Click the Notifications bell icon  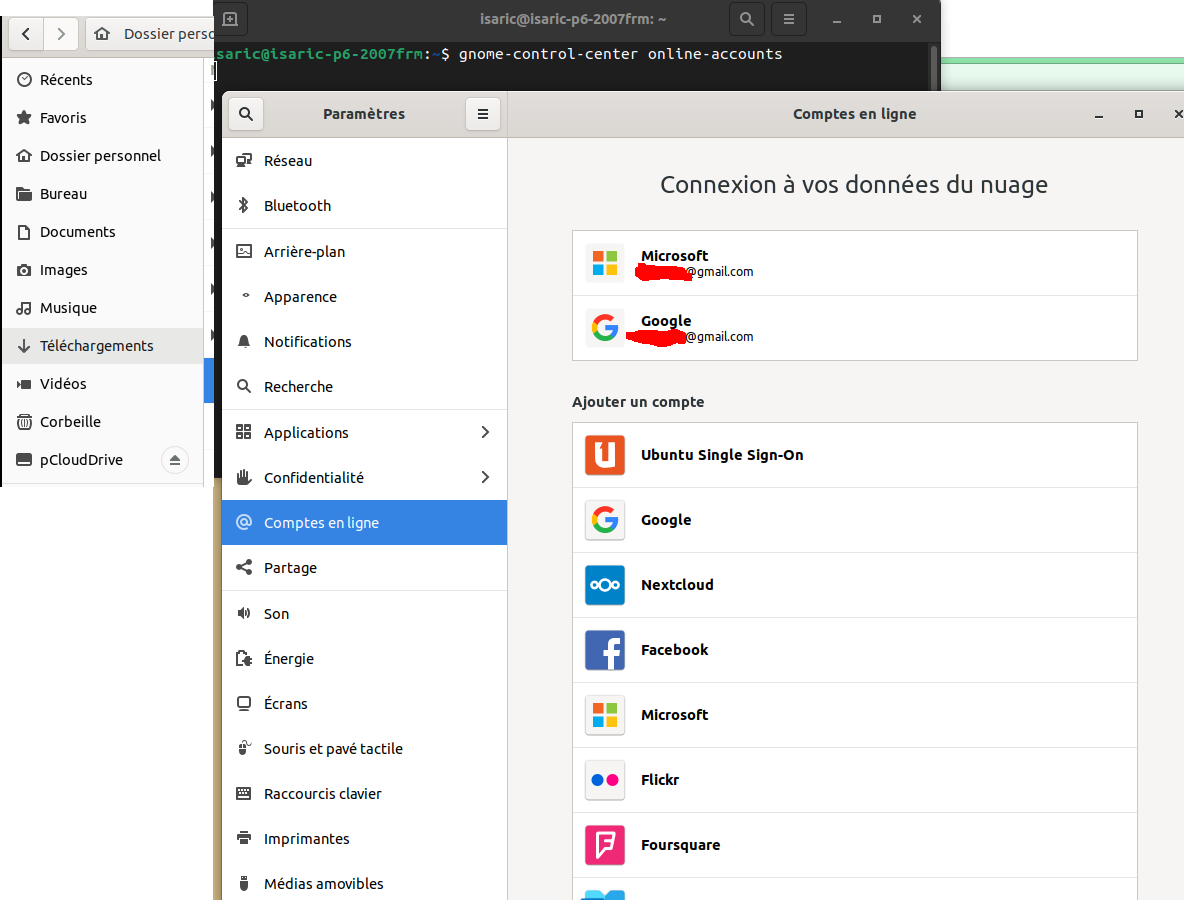243,341
